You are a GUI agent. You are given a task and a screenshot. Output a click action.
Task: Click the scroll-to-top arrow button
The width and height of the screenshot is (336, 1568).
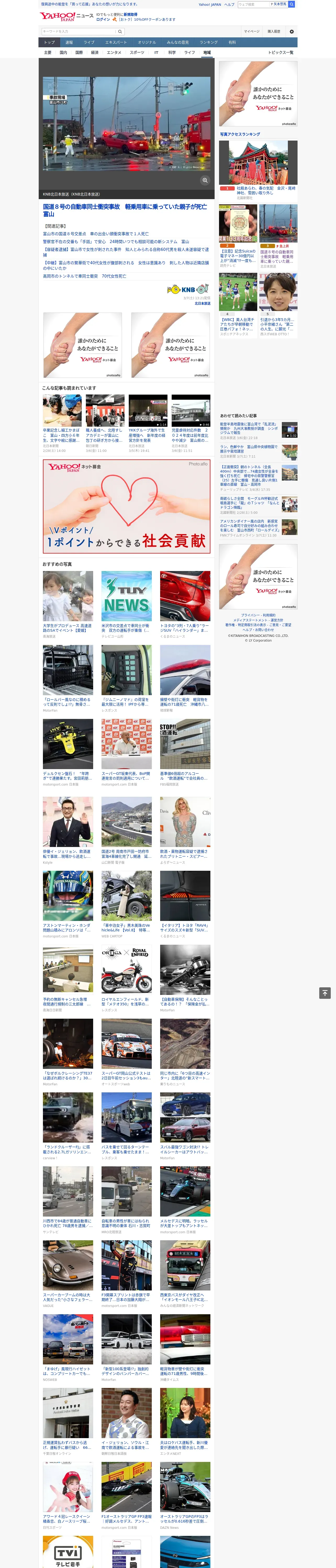[x=325, y=993]
